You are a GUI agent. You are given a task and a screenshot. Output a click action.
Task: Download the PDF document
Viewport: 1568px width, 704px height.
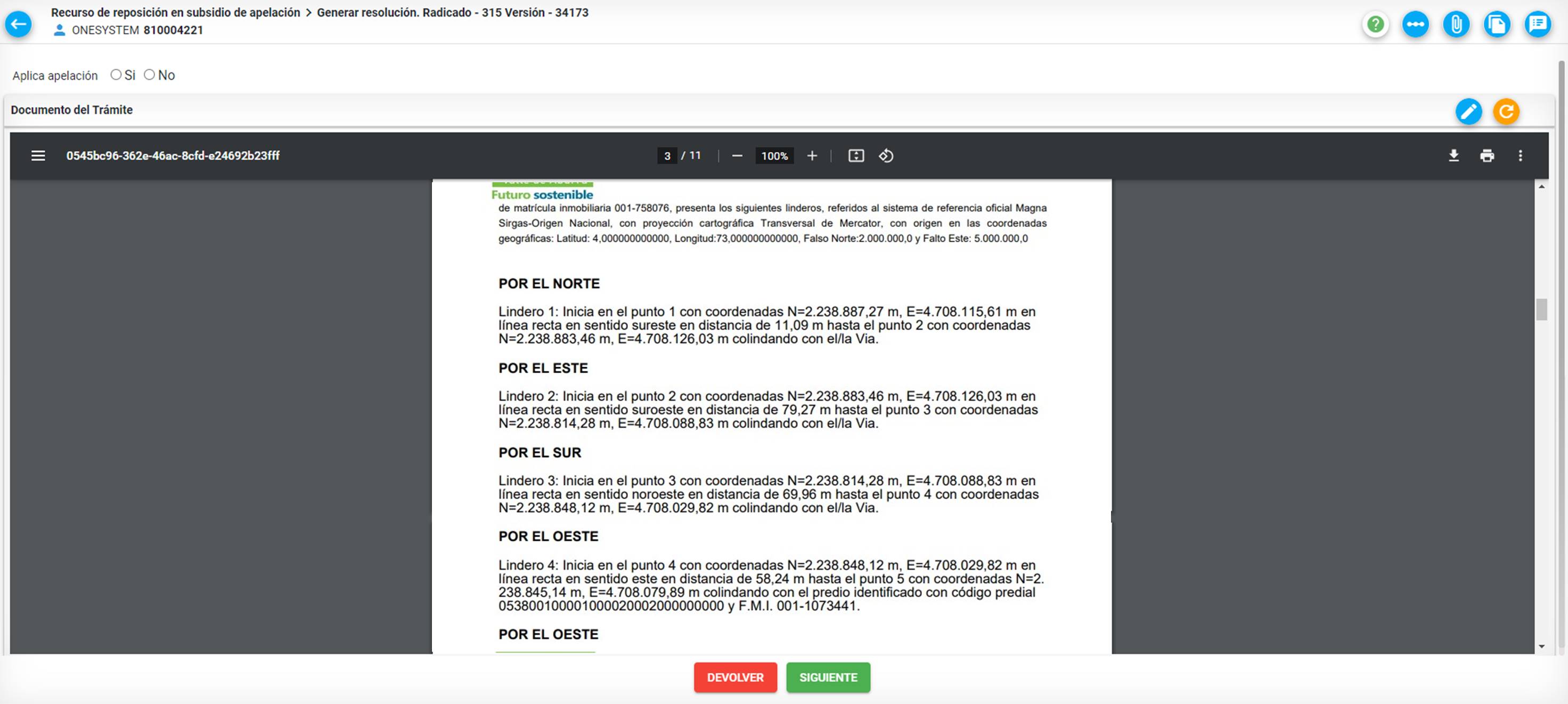[x=1453, y=156]
